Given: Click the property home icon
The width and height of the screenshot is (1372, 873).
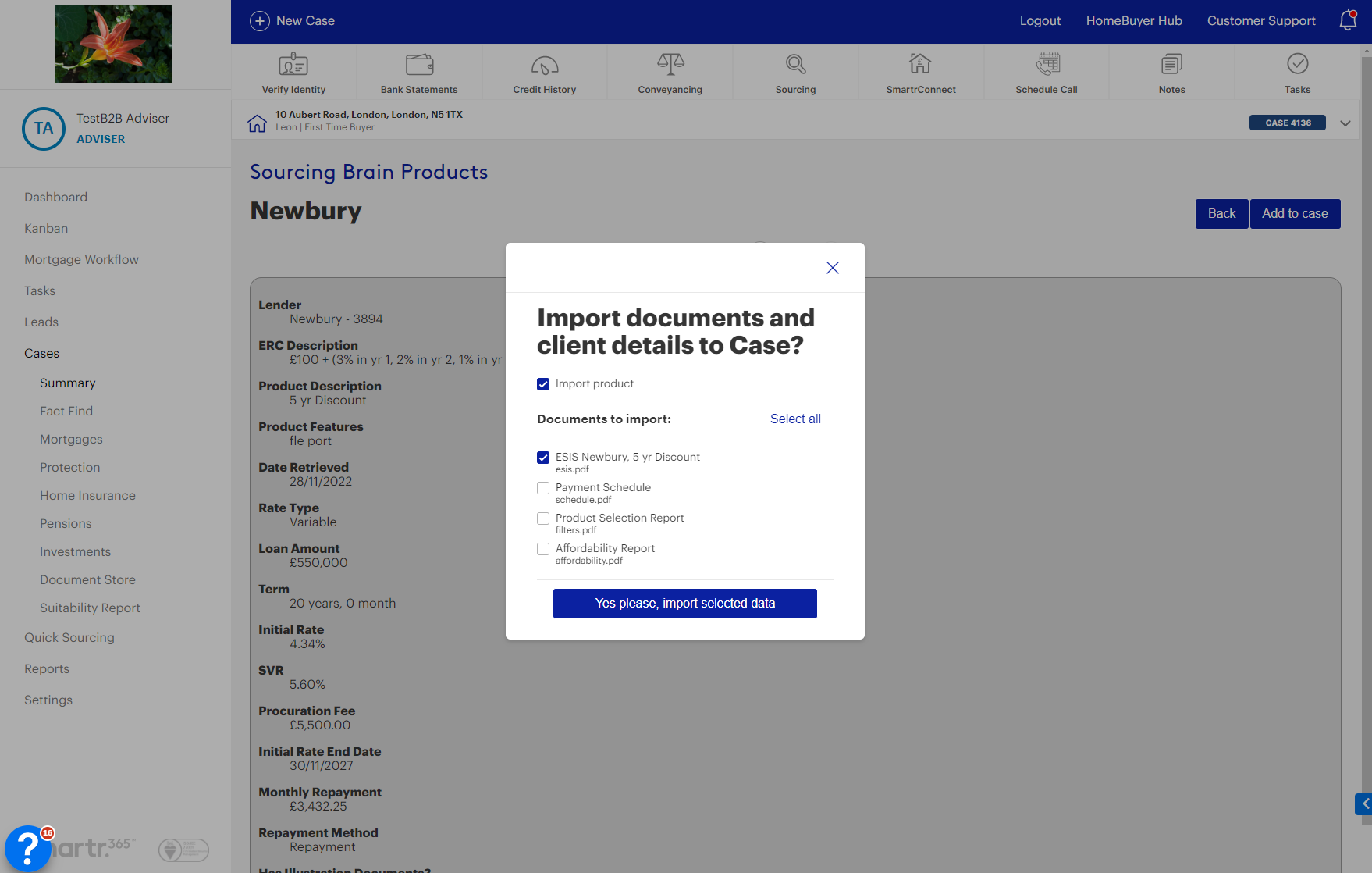Looking at the screenshot, I should (257, 123).
